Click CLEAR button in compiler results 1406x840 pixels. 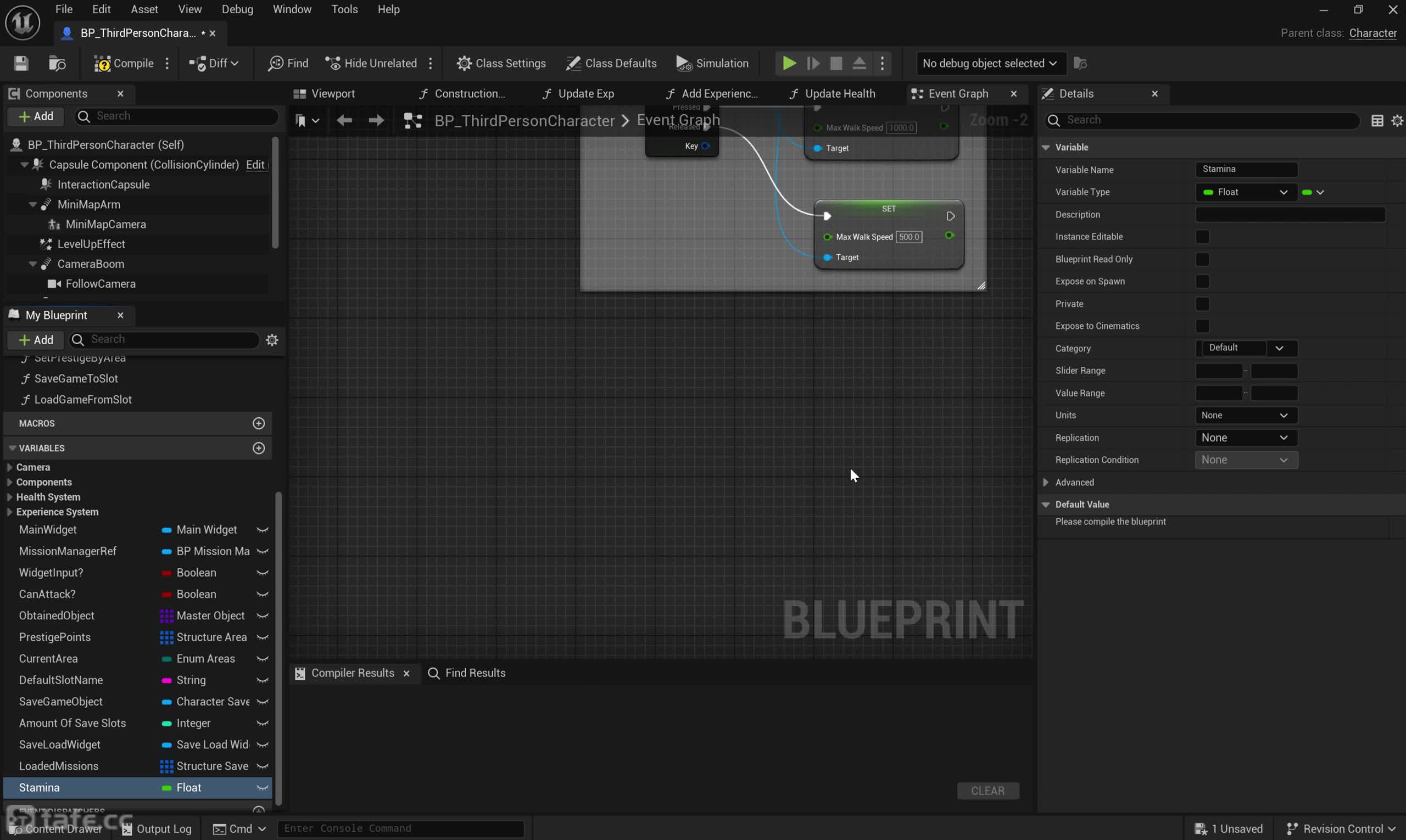coord(987,790)
